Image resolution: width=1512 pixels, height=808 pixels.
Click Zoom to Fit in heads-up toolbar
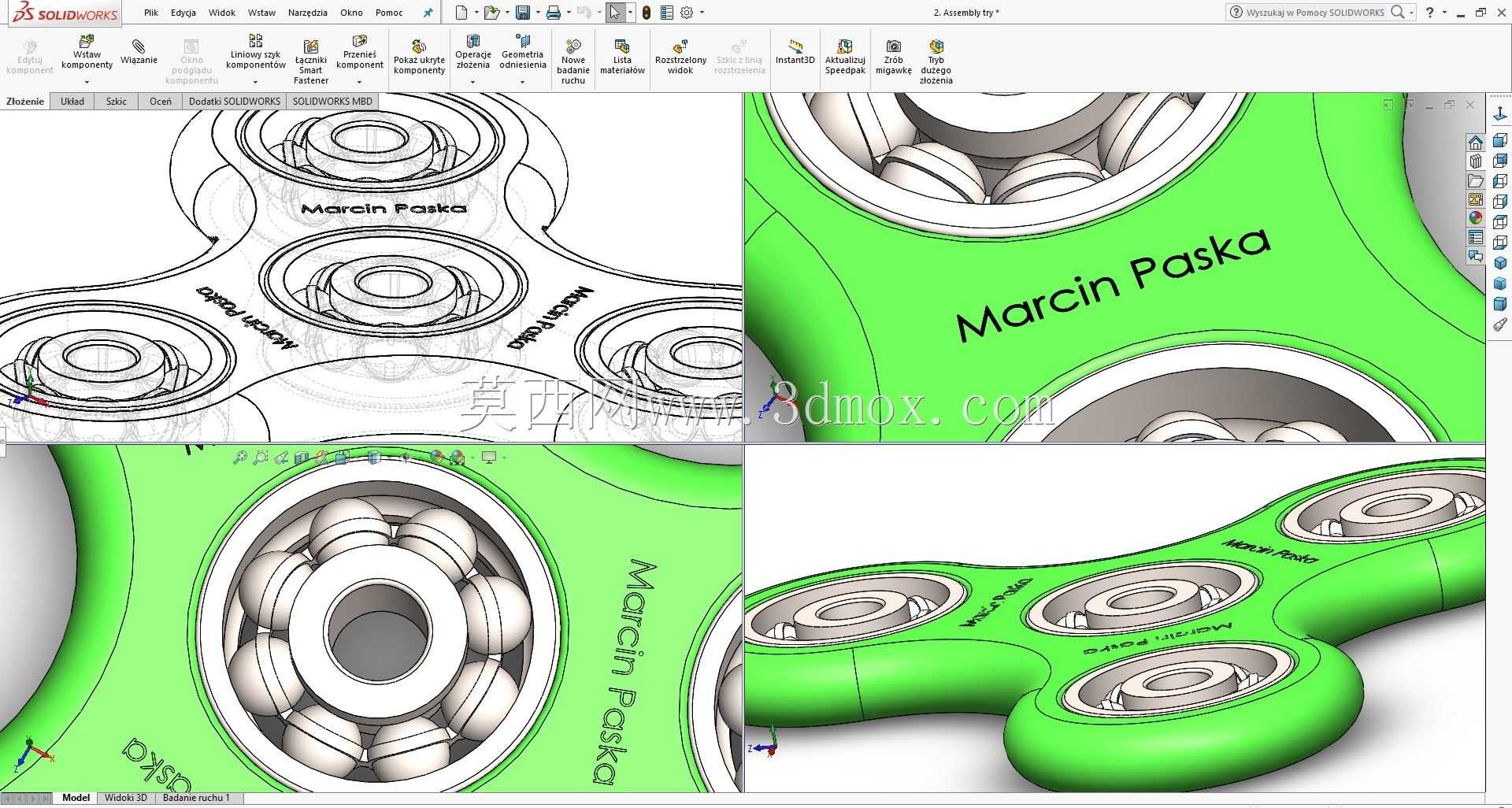click(240, 457)
